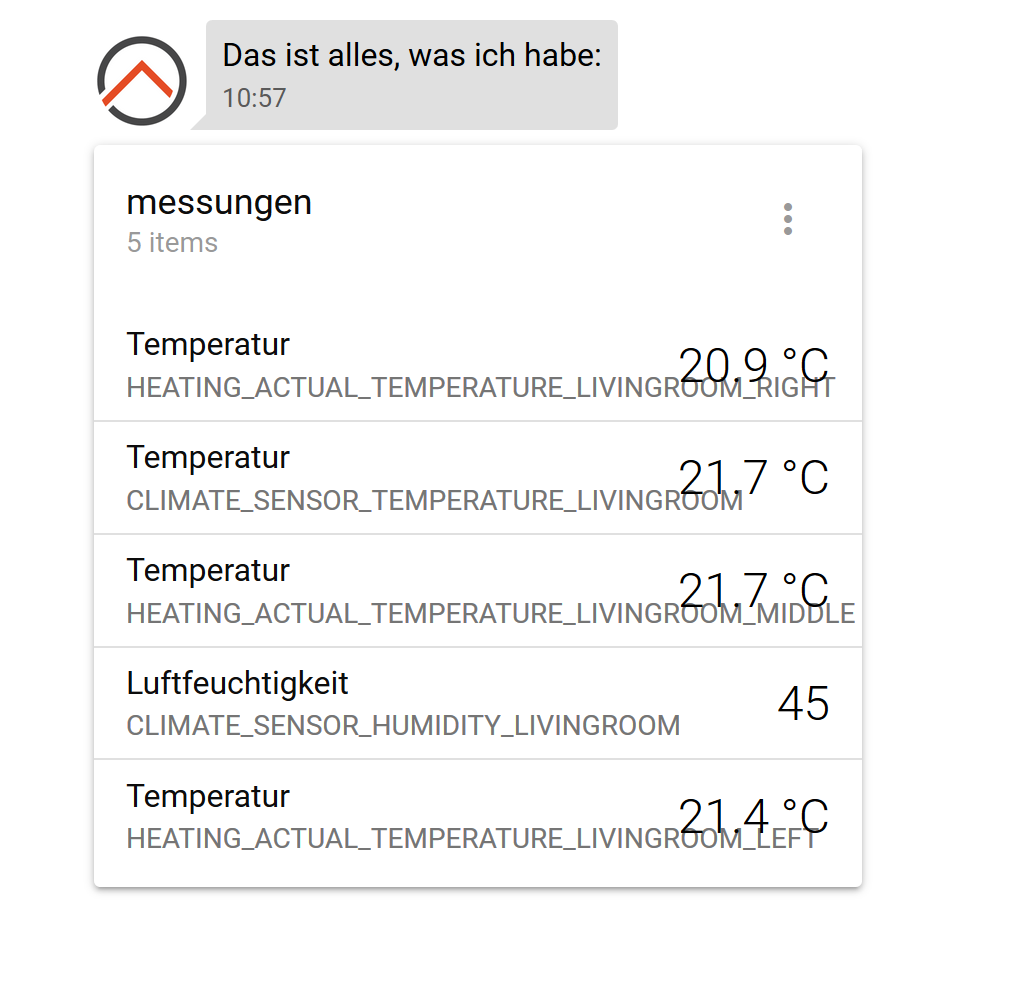Click the 10:57 message timestamp

click(254, 98)
